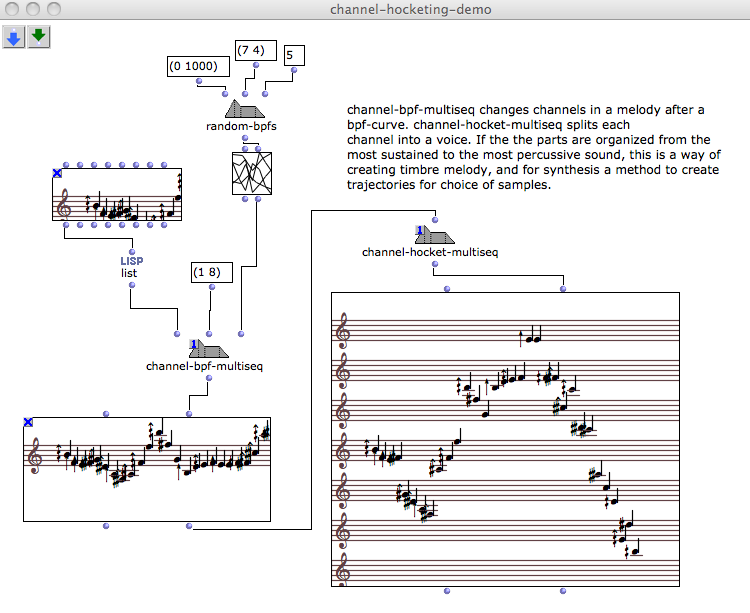Click the (7 4) value box
750x613 pixels.
[x=255, y=50]
